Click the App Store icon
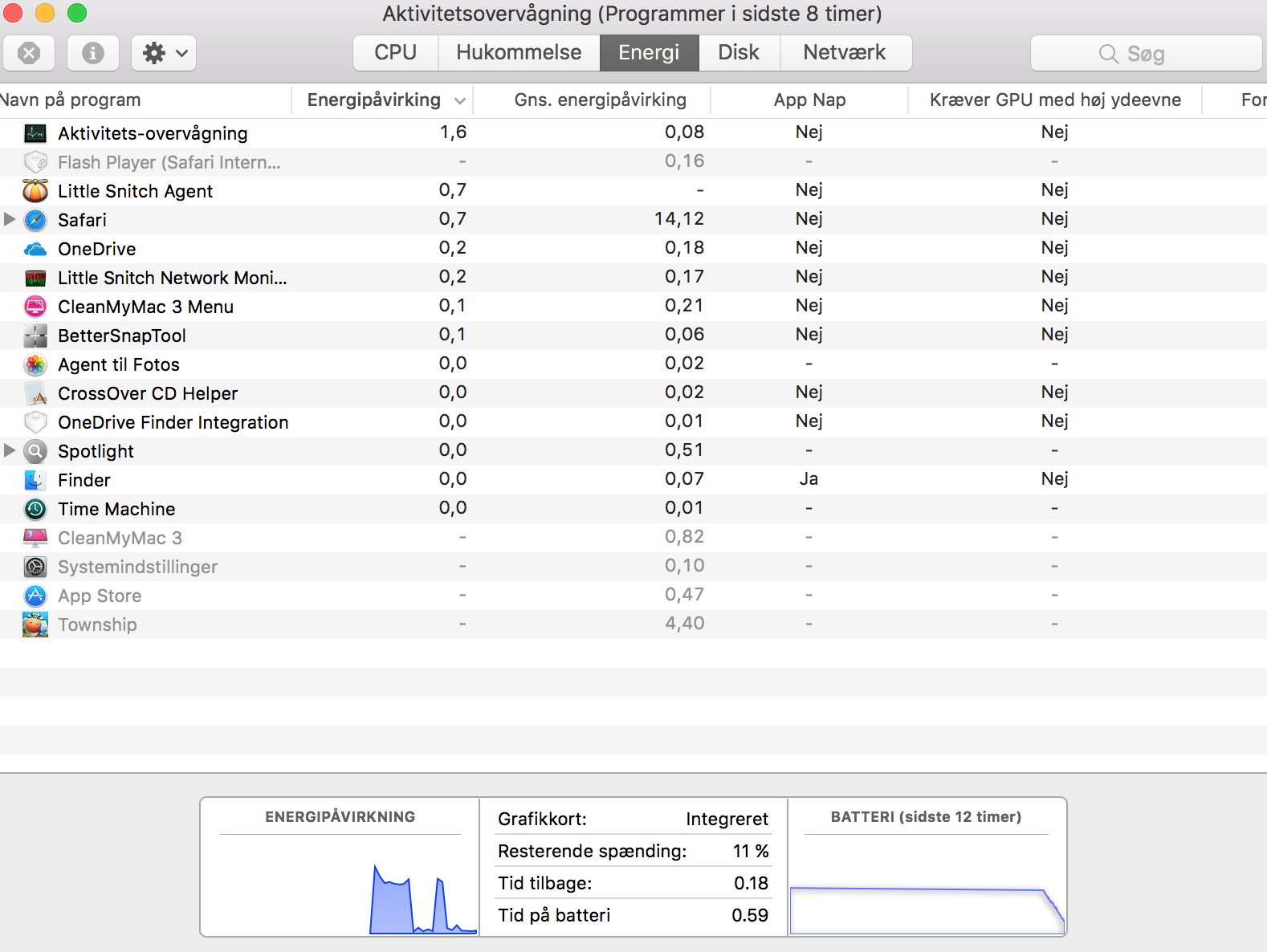This screenshot has width=1267, height=952. (35, 596)
